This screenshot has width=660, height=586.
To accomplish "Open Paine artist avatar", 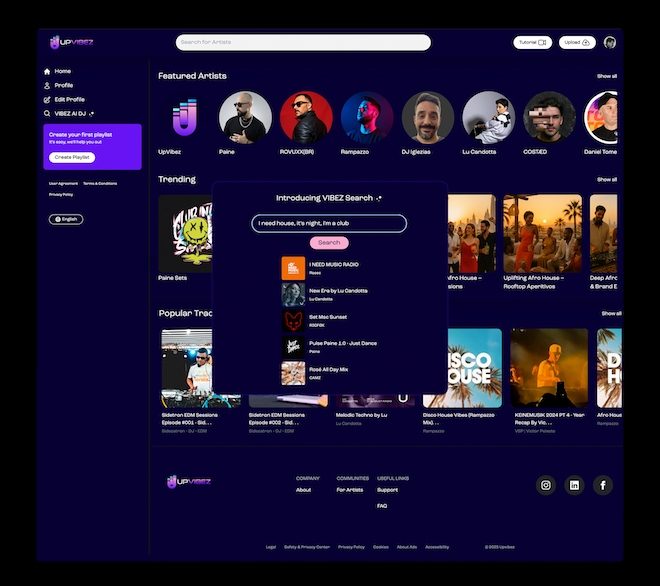I will [245, 117].
